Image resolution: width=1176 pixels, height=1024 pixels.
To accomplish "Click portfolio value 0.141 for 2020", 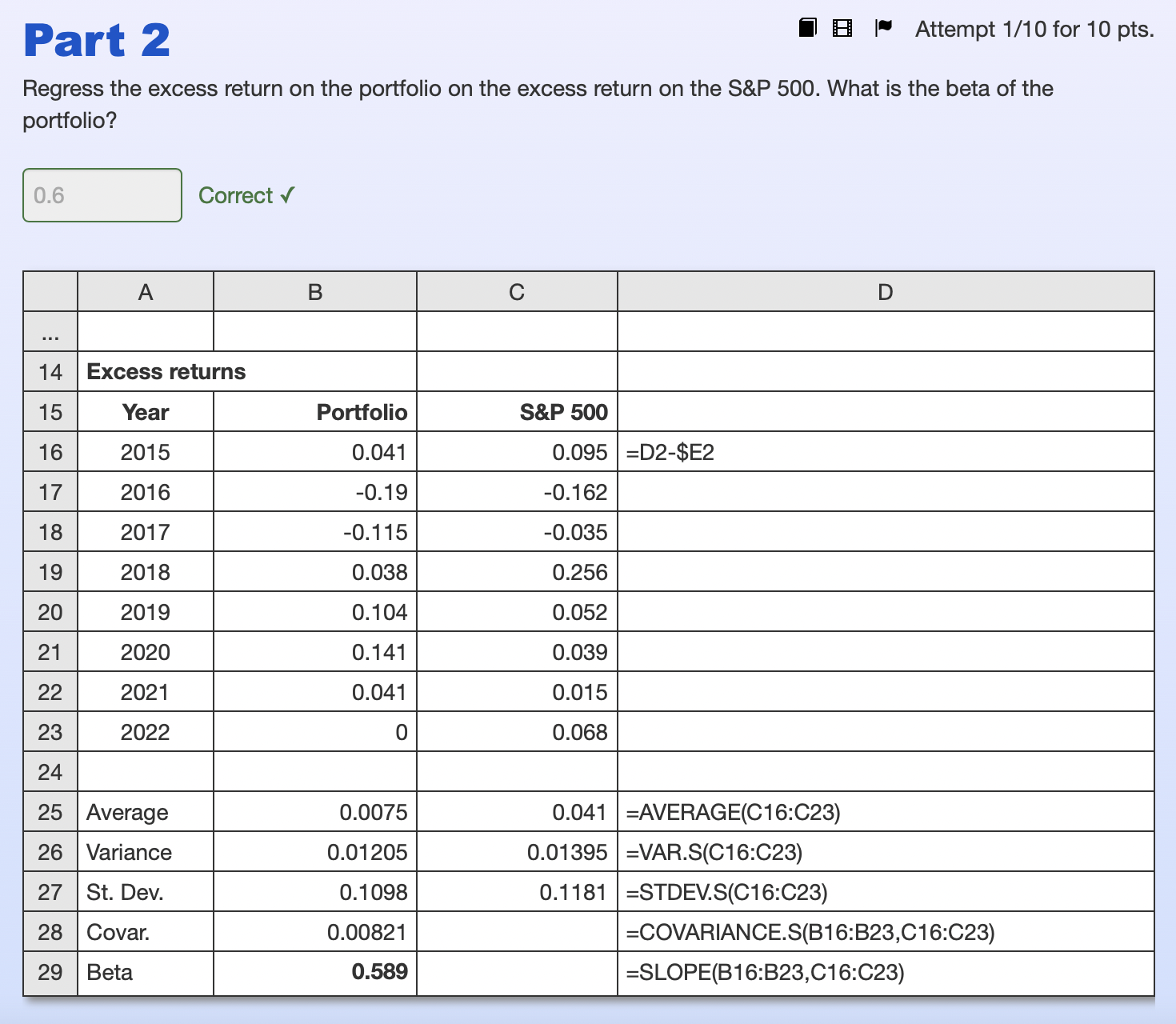I will point(315,652).
